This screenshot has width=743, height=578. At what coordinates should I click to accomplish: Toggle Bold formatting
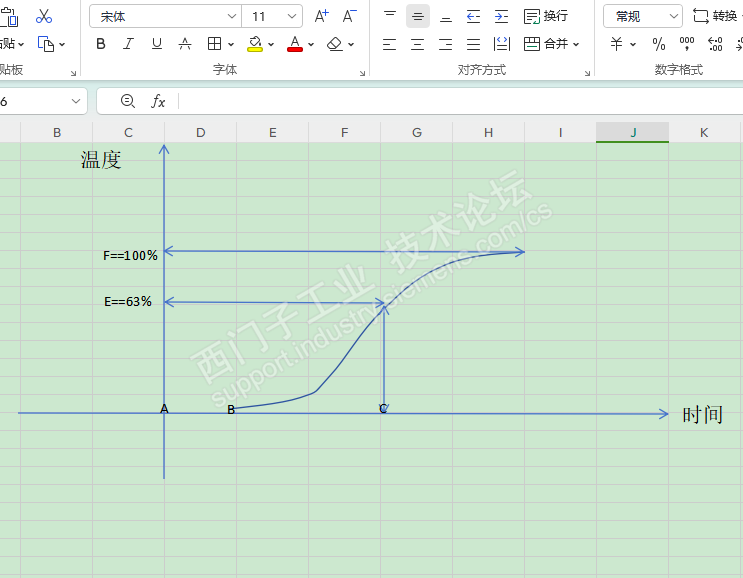100,44
